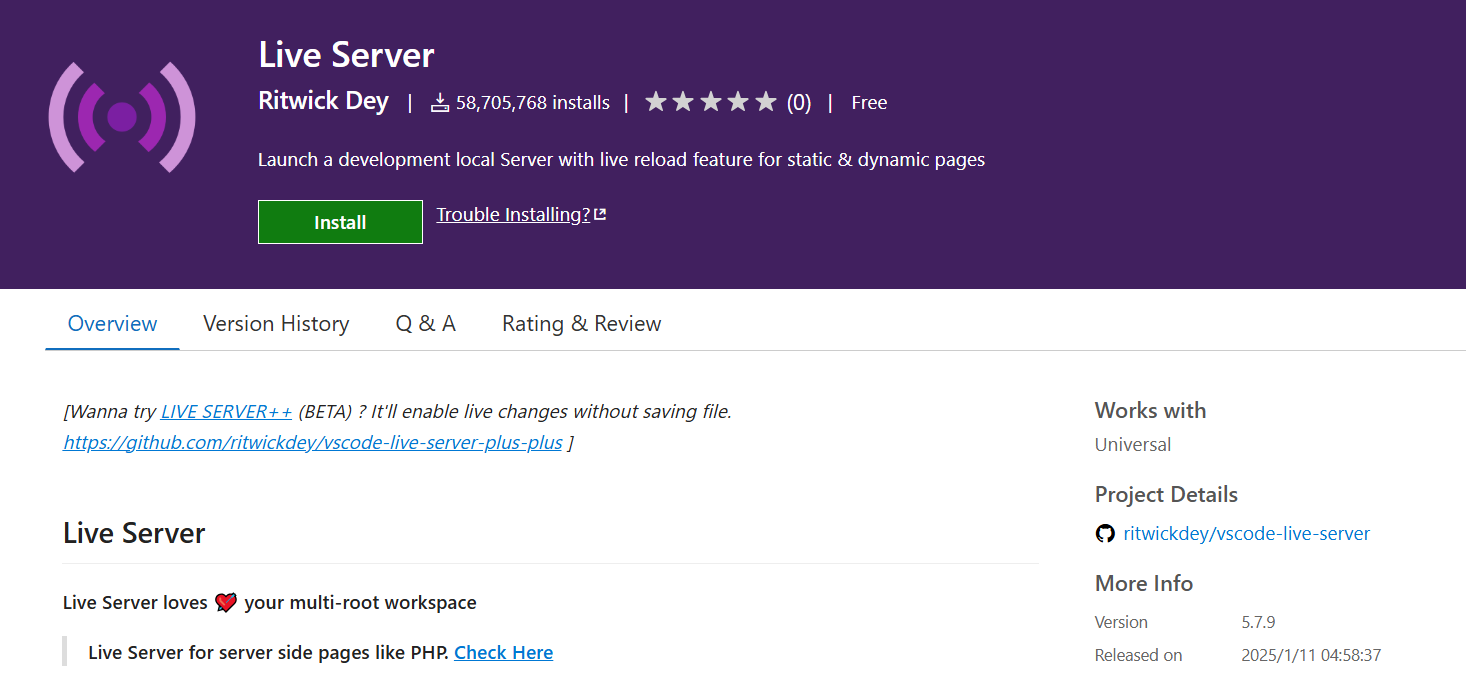Click the five-star rating icons
The image size is (1466, 674).
pyautogui.click(x=711, y=102)
